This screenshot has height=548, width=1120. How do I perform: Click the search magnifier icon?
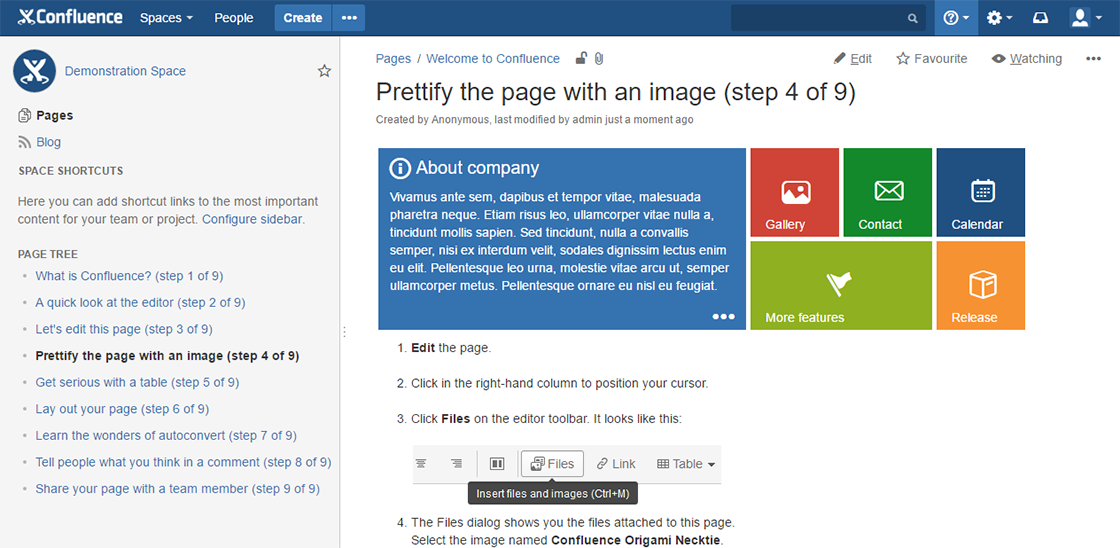[x=913, y=19]
